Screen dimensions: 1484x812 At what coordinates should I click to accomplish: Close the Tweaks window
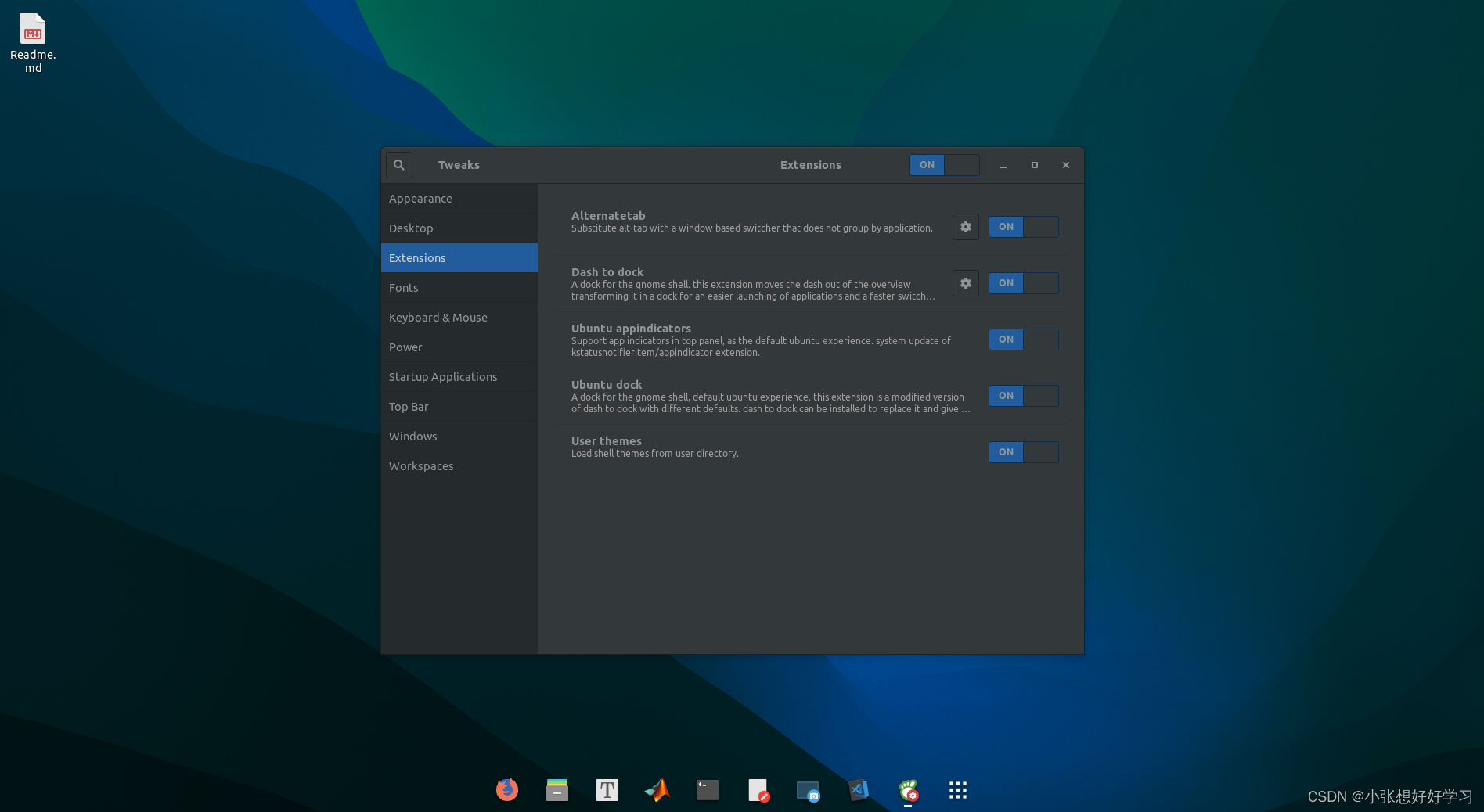point(1066,165)
